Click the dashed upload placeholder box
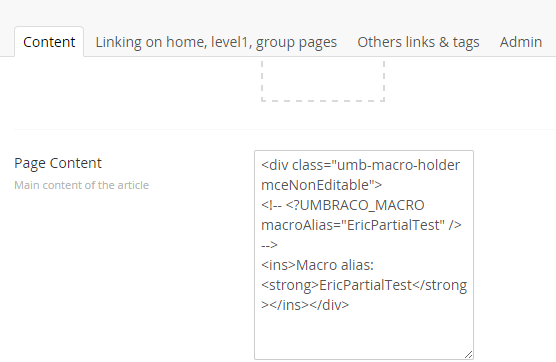Viewport: 556px width, 362px height. pyautogui.click(x=323, y=81)
